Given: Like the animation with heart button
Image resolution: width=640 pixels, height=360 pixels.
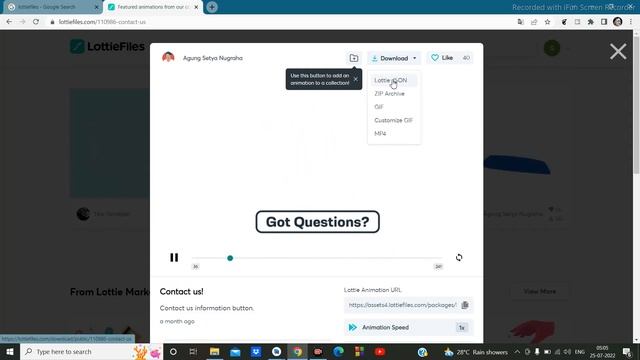Looking at the screenshot, I should tap(450, 58).
